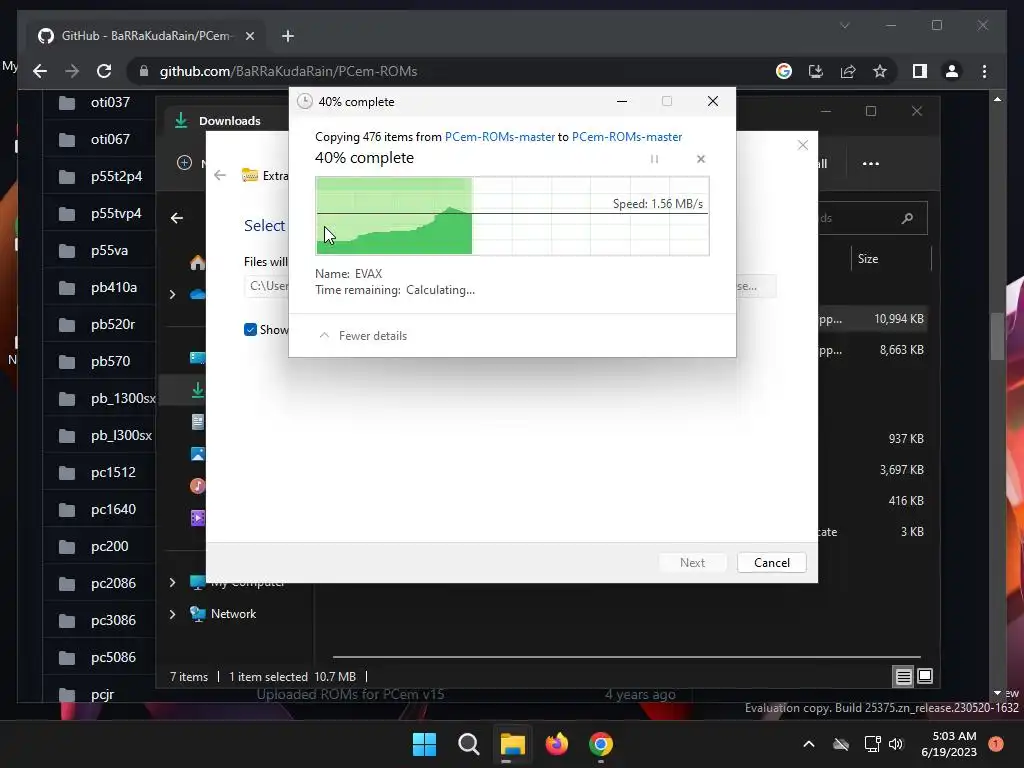Click the Chrome address bar URL

(288, 71)
